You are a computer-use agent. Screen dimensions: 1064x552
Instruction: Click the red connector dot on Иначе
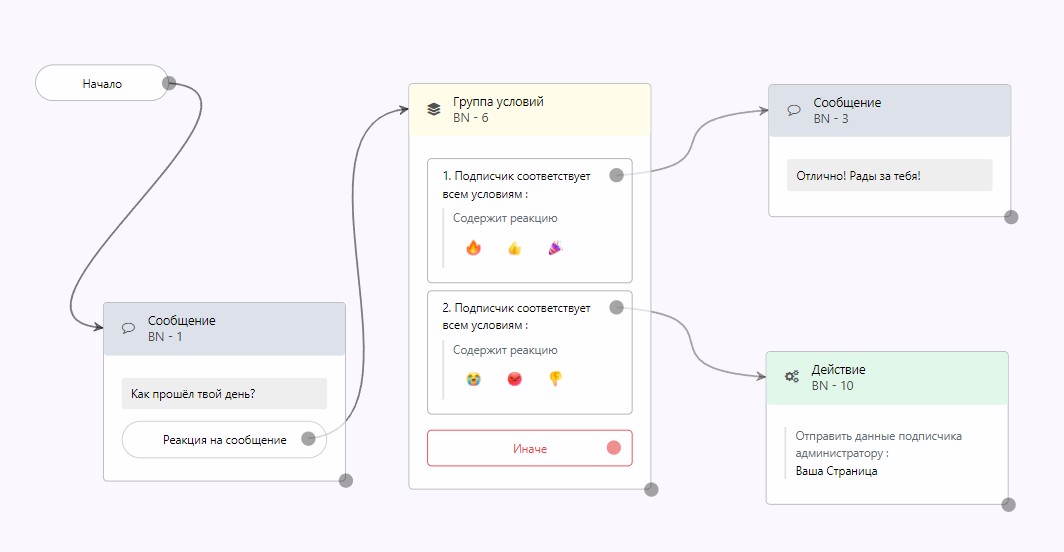tap(614, 448)
